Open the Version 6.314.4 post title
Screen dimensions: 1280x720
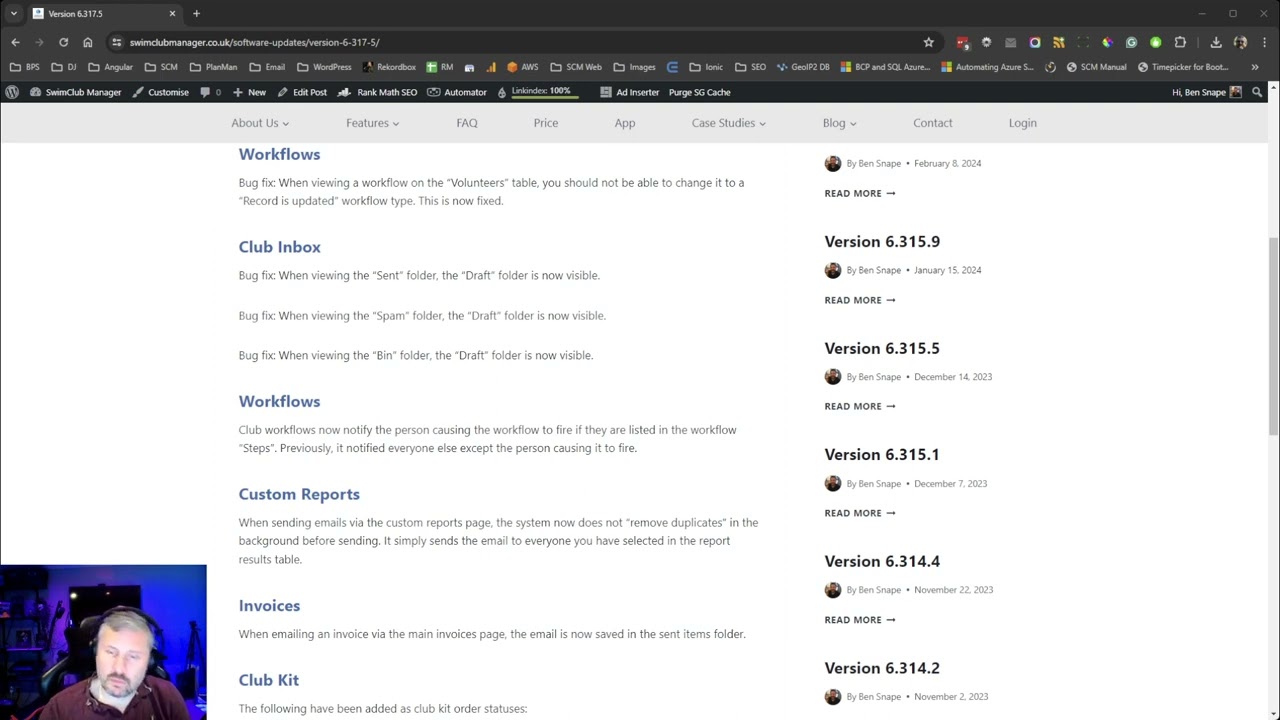[x=882, y=561]
